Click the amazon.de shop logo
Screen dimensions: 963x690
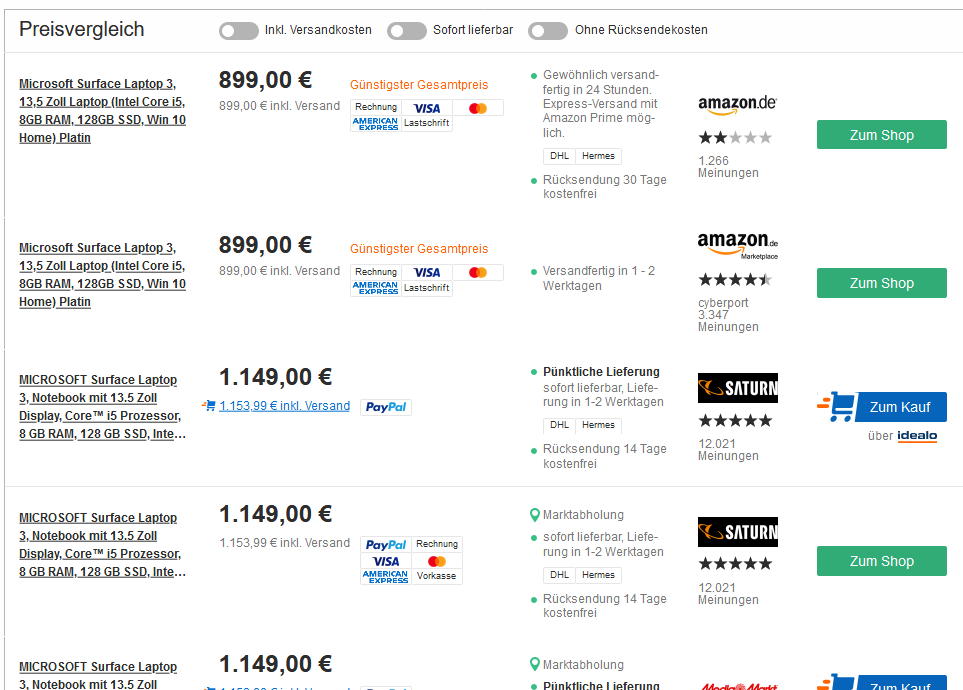(x=737, y=104)
